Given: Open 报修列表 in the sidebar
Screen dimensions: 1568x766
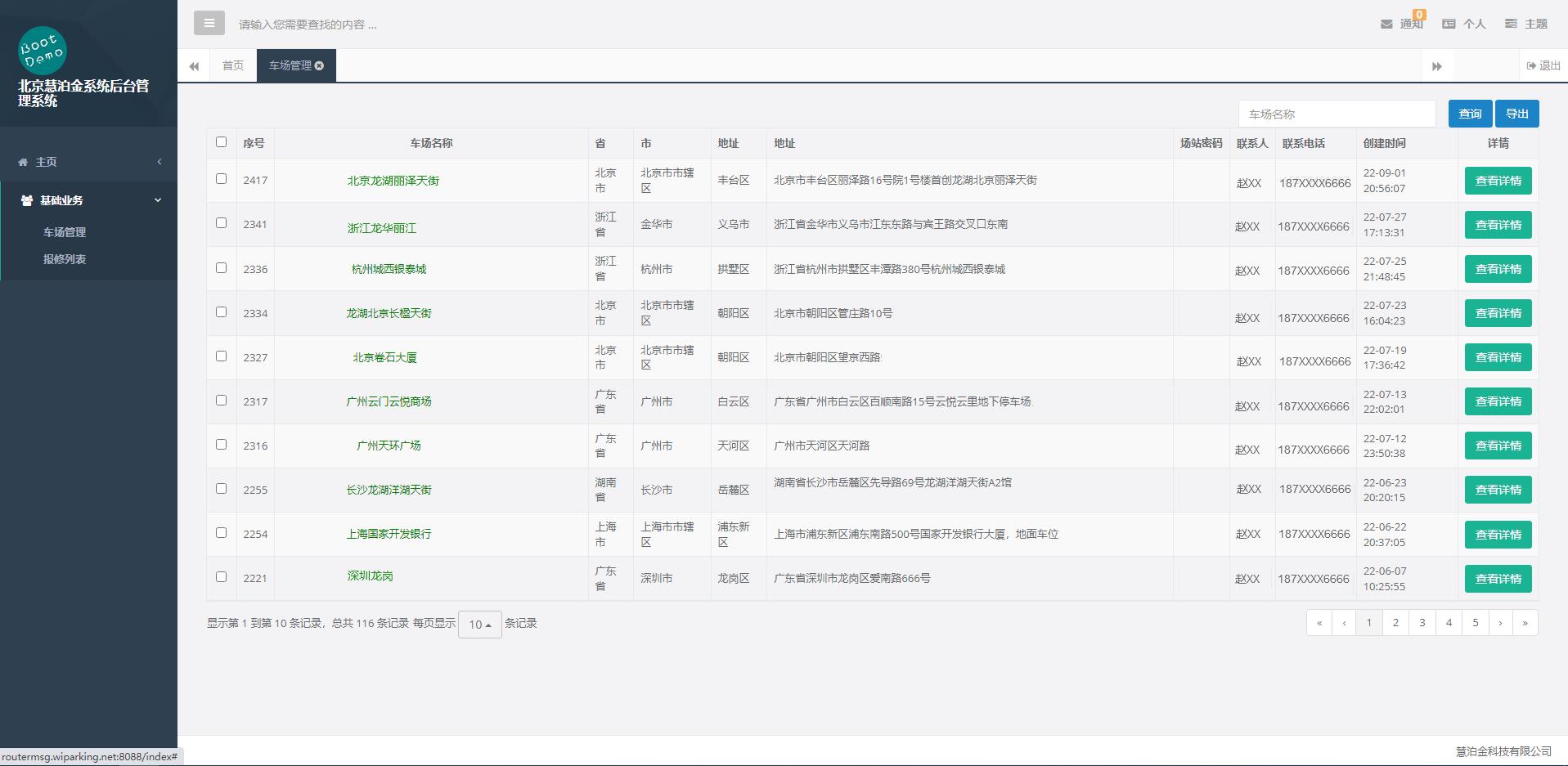Looking at the screenshot, I should coord(65,259).
